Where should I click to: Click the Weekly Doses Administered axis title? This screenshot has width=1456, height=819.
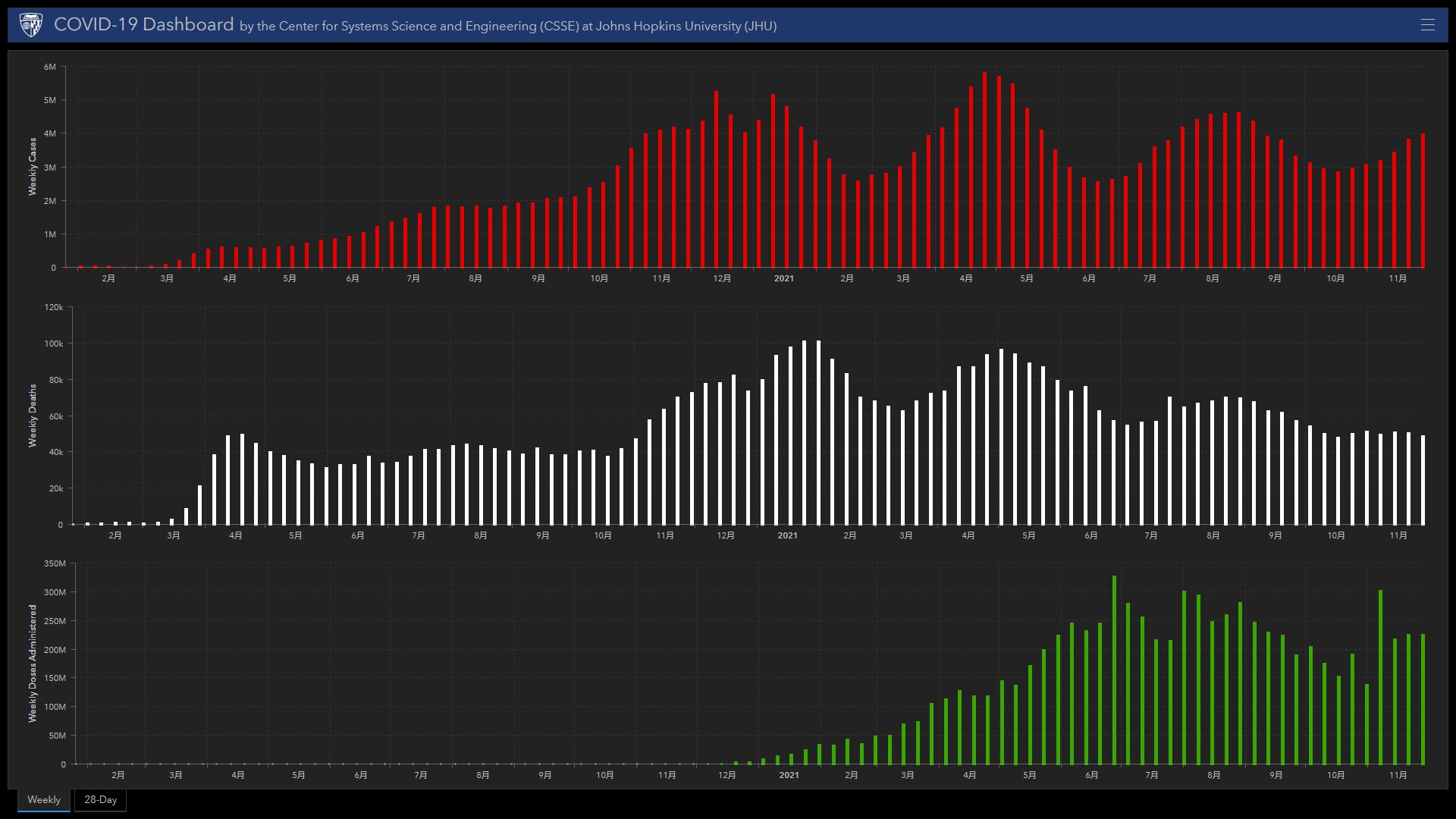[33, 664]
